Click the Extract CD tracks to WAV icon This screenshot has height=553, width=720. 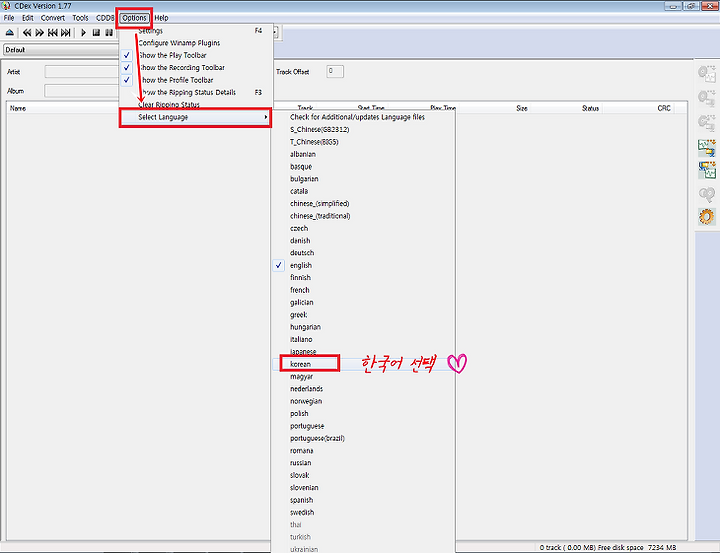point(707,74)
